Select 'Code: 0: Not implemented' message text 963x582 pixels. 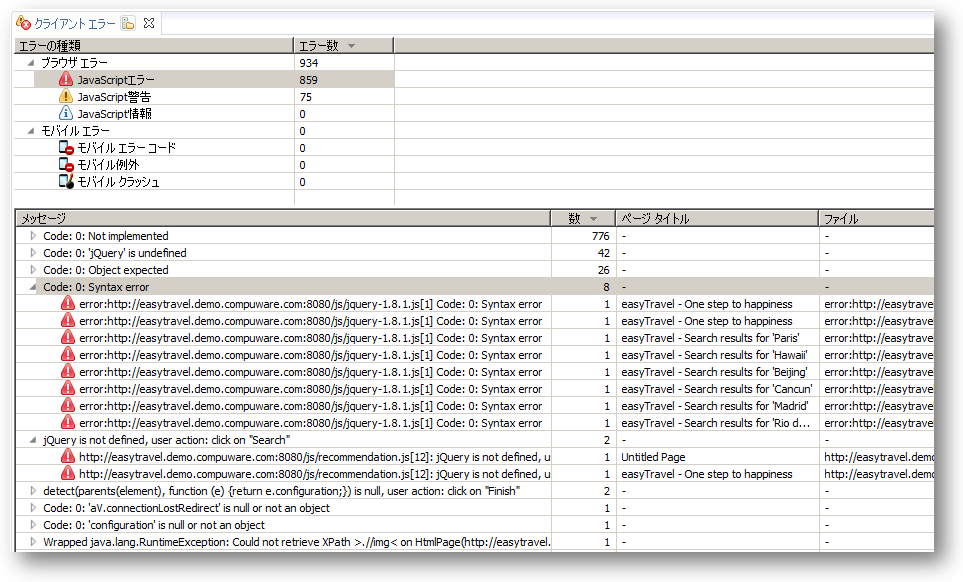(x=106, y=236)
